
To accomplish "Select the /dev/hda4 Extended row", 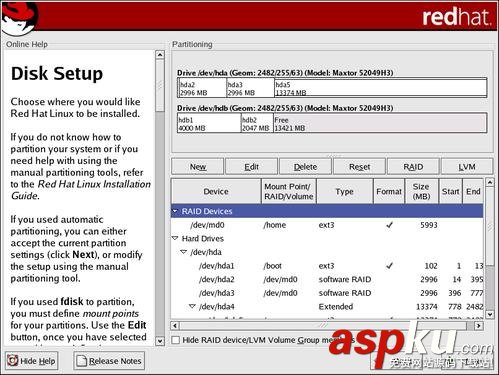I will coord(327,306).
